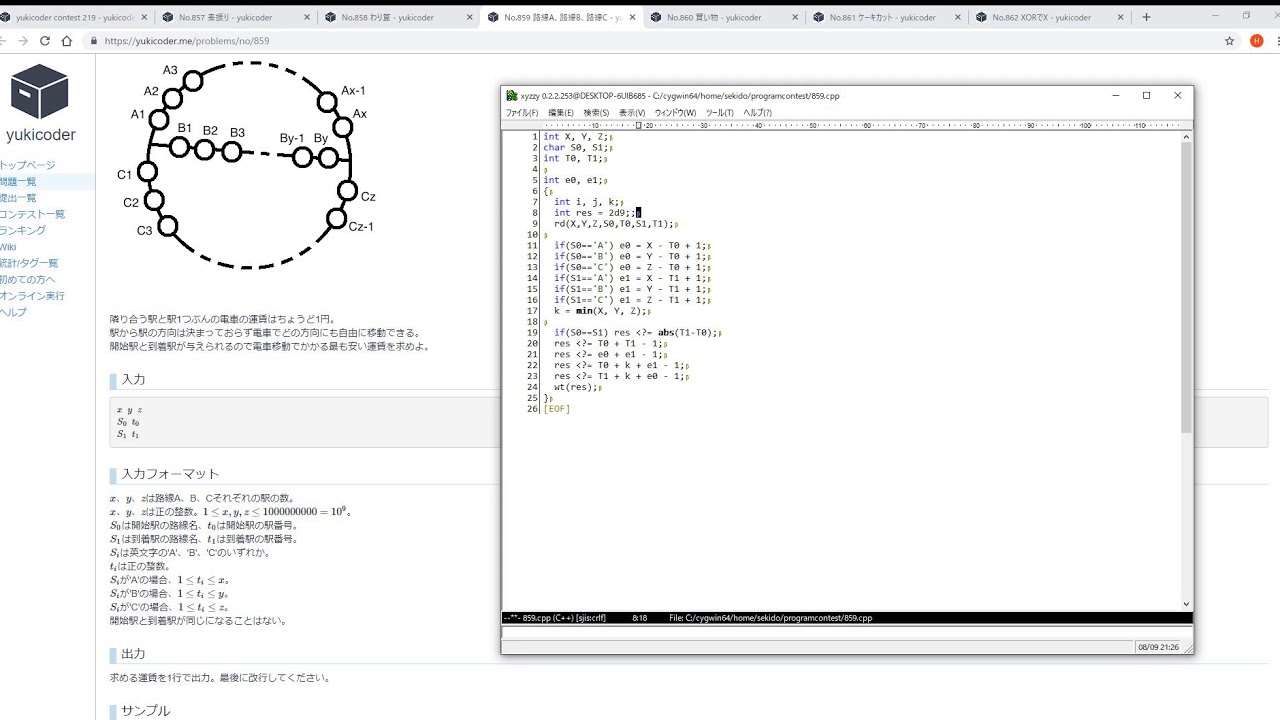The image size is (1280, 720).
Task: Click the browser address bar URL
Action: click(x=187, y=41)
